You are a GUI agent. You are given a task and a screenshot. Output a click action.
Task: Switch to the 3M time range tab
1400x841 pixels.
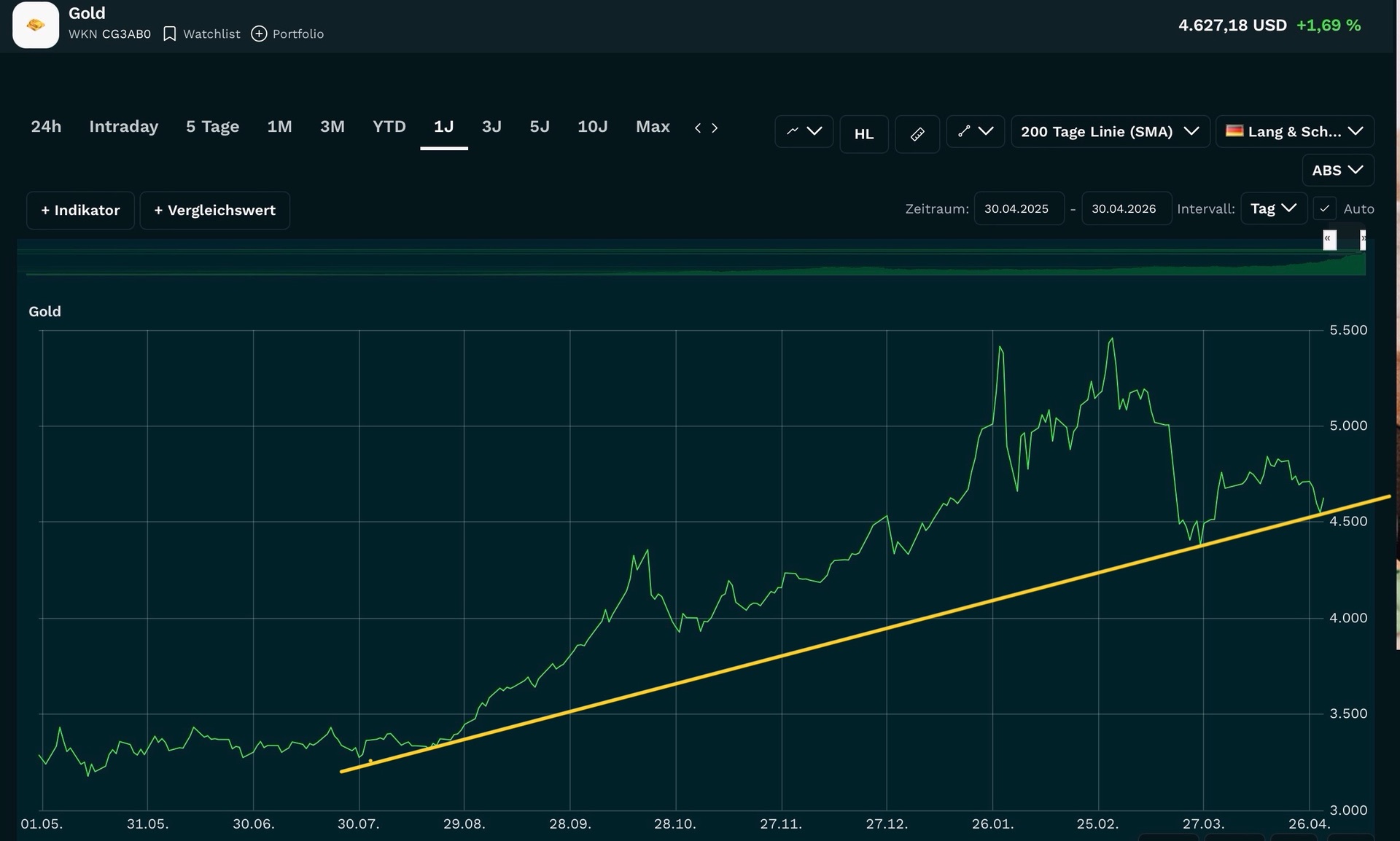[332, 127]
